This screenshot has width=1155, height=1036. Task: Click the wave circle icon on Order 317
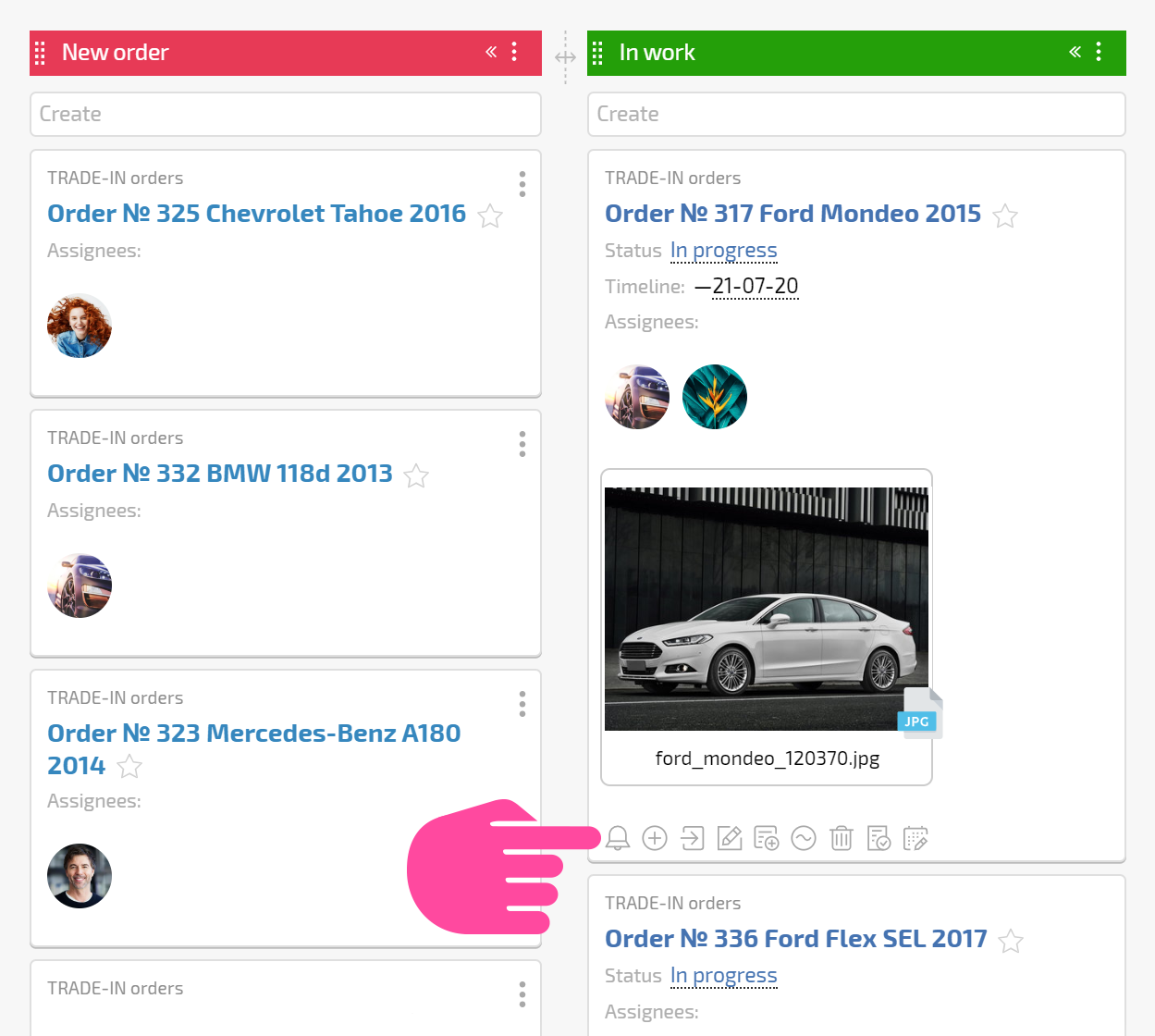804,838
